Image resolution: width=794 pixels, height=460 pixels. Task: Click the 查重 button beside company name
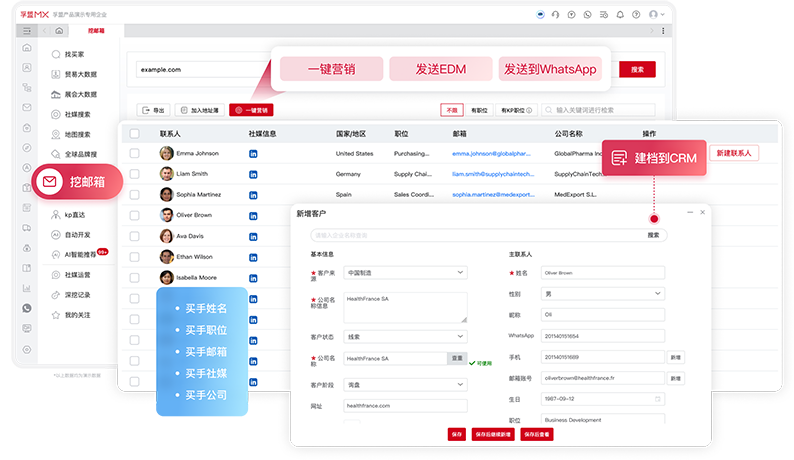(457, 358)
